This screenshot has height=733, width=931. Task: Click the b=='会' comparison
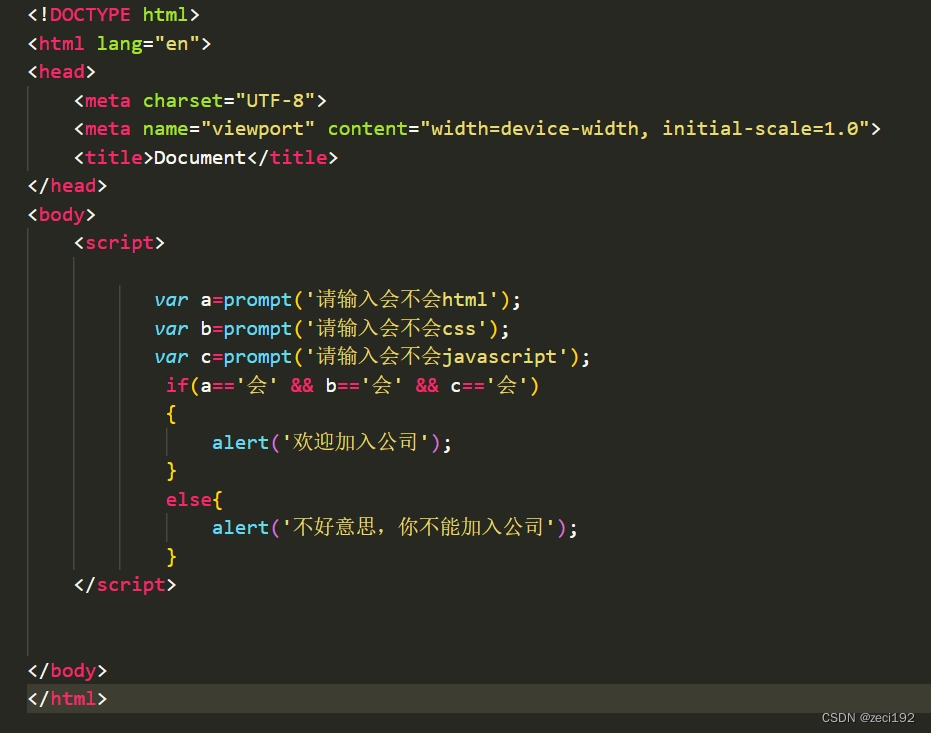(364, 385)
